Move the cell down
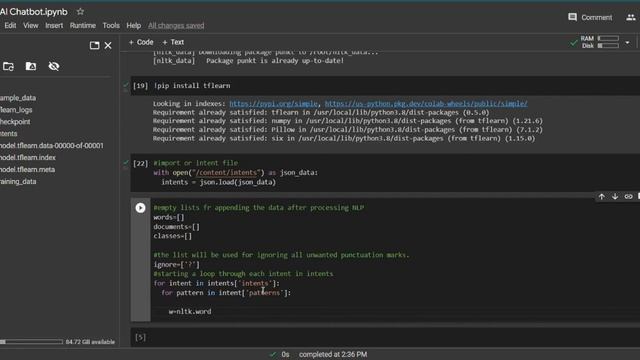This screenshot has width=640, height=360. pos(615,197)
